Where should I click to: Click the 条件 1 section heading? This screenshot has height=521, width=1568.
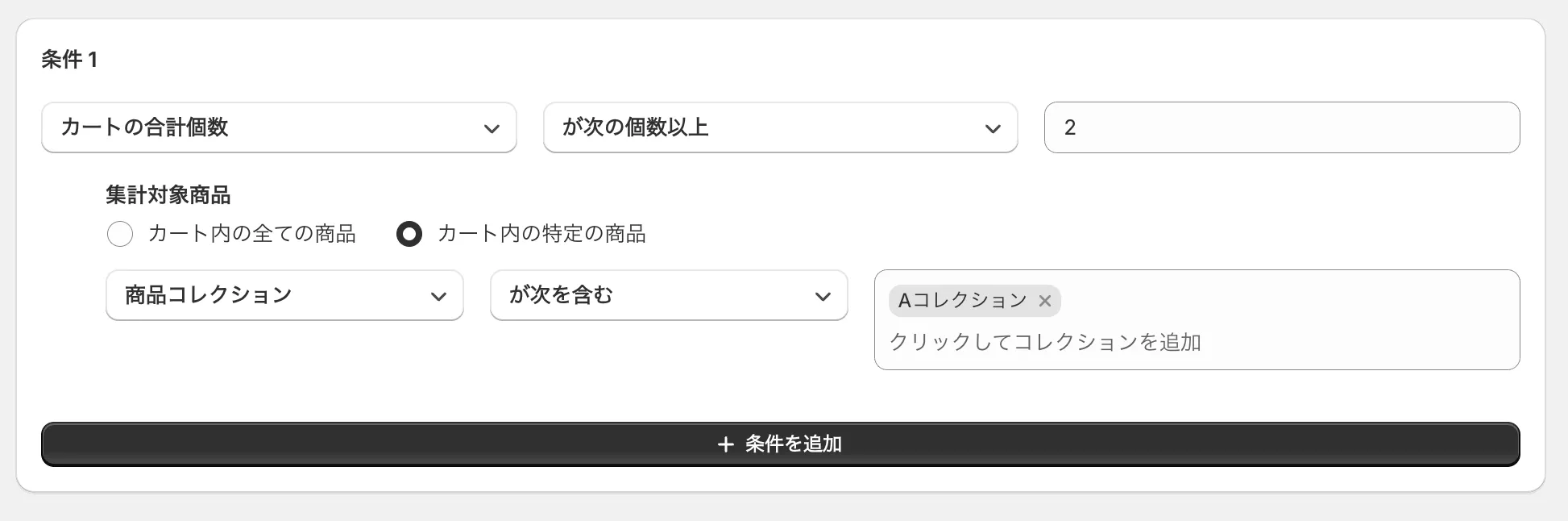pyautogui.click(x=68, y=59)
